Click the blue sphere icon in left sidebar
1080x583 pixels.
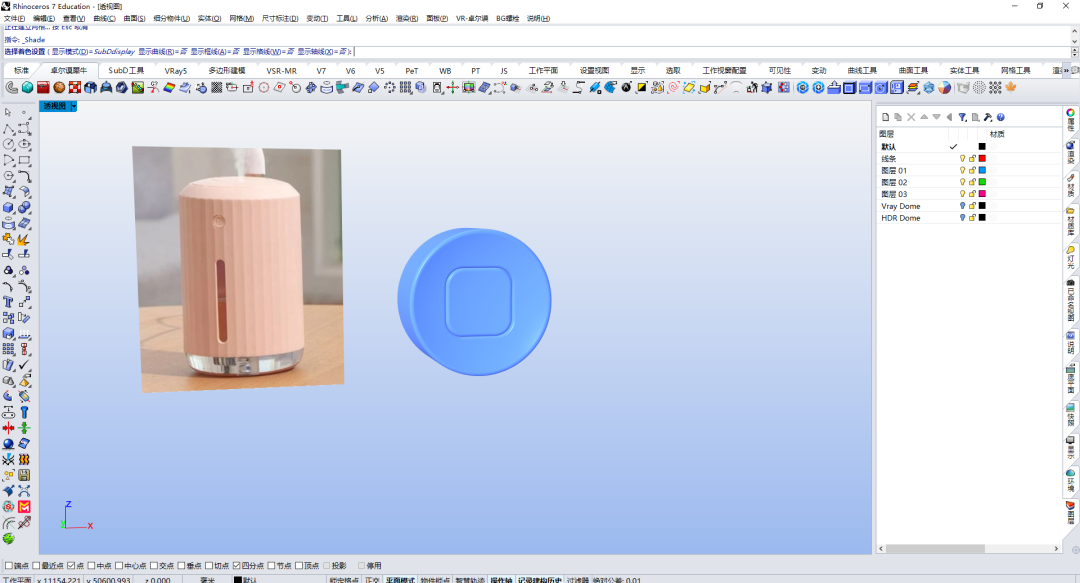8,444
